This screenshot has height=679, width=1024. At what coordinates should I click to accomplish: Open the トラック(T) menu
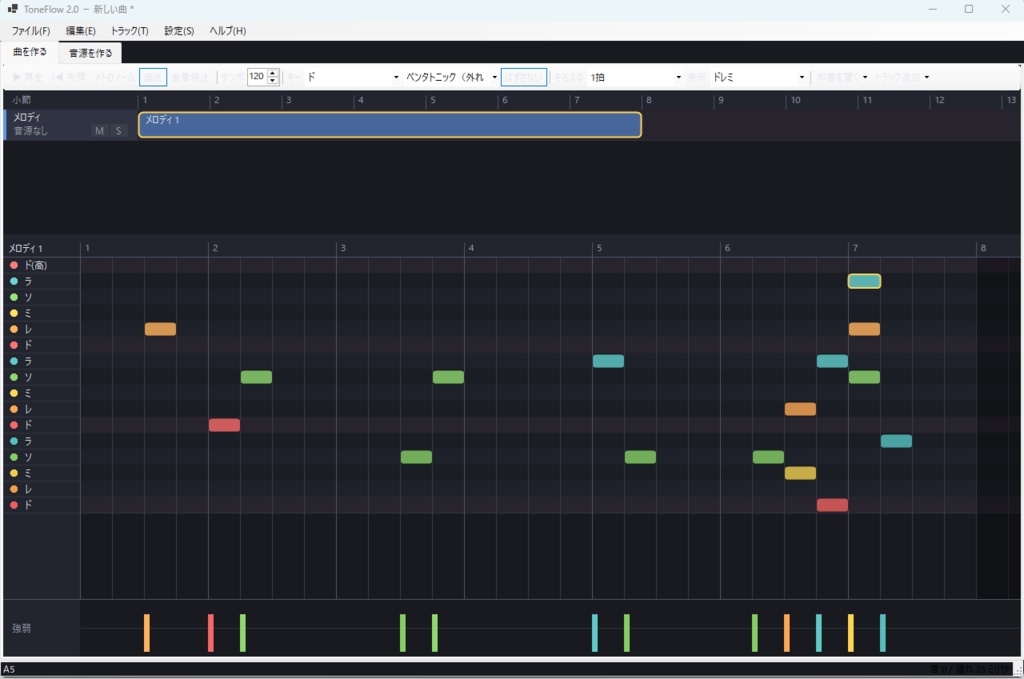tap(129, 31)
